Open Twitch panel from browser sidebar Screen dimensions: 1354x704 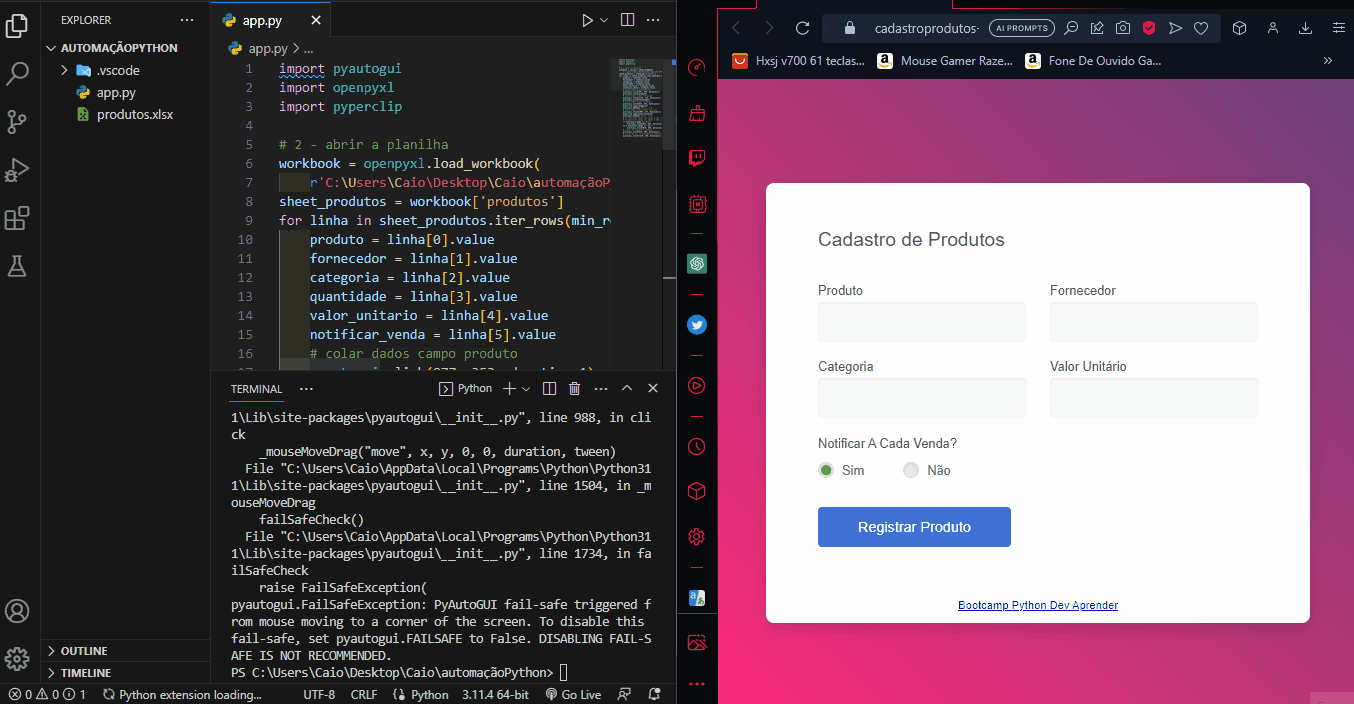697,157
